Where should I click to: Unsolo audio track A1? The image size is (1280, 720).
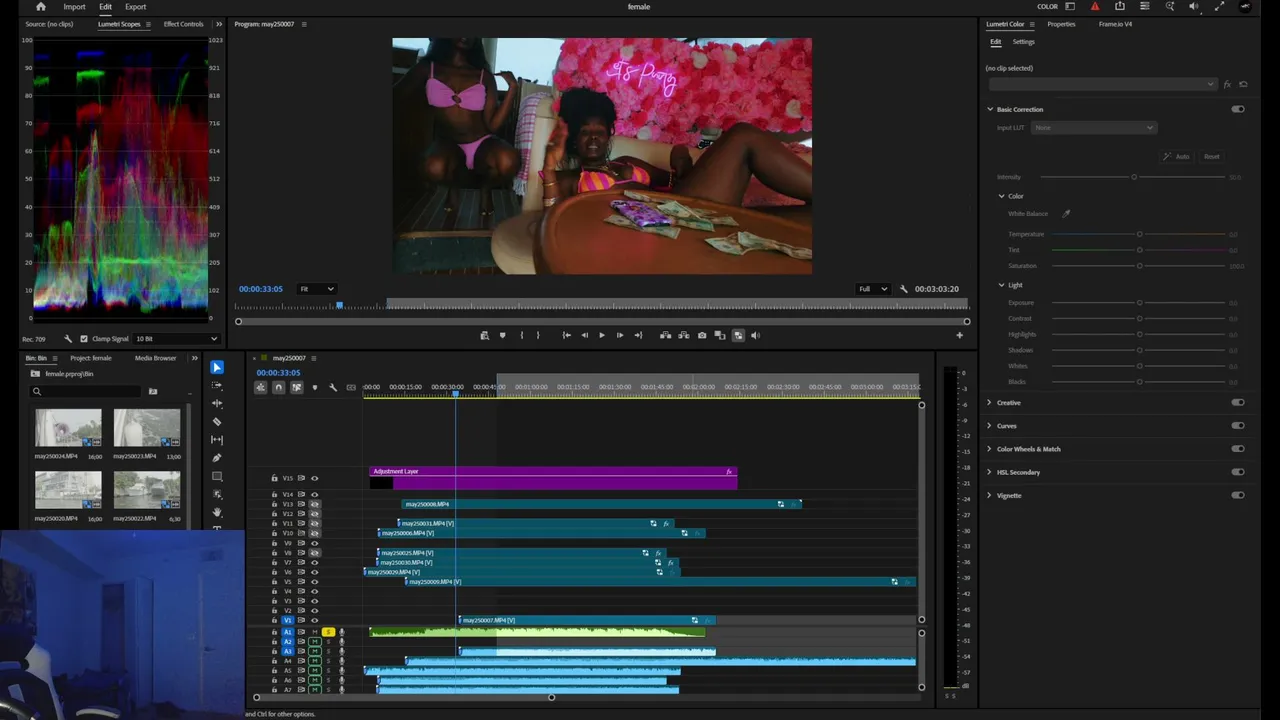[x=327, y=632]
